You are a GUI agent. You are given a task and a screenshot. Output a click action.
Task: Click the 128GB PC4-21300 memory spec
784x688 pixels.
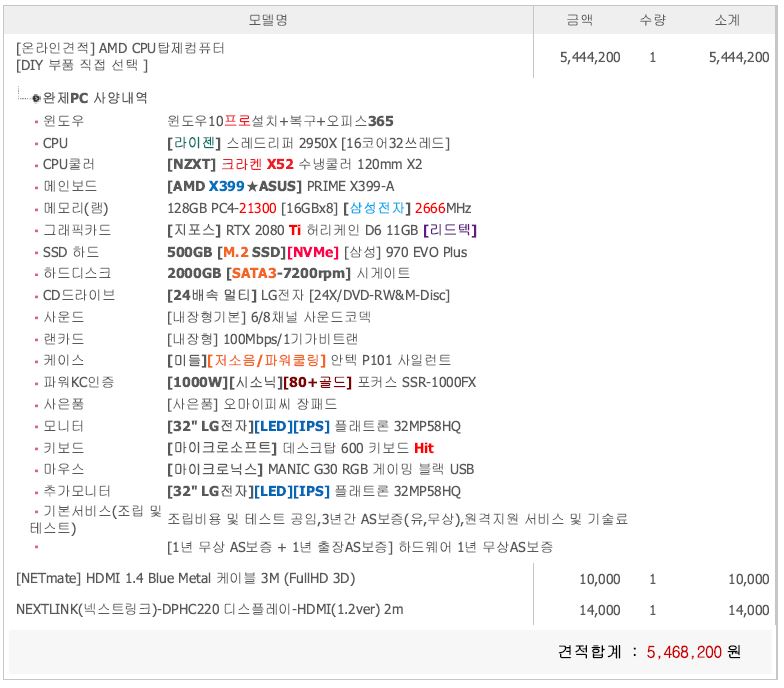[319, 208]
